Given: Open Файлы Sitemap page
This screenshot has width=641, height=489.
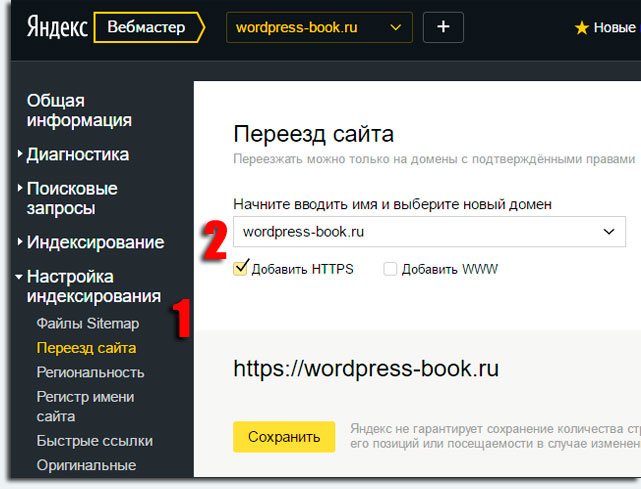Looking at the screenshot, I should click(x=88, y=323).
